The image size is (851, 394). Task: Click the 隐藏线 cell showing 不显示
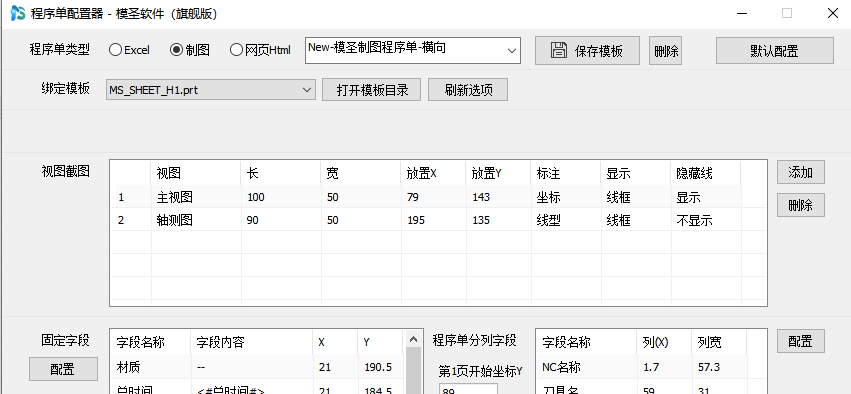(x=706, y=220)
